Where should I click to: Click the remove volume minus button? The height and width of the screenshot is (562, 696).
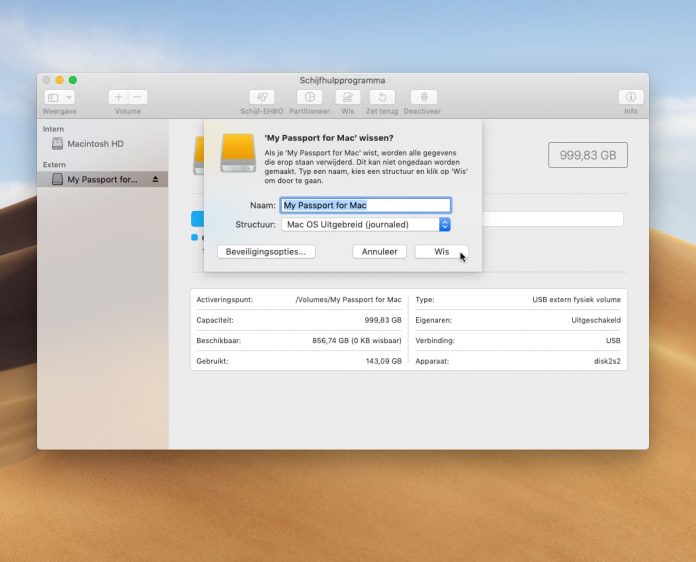pyautogui.click(x=138, y=97)
